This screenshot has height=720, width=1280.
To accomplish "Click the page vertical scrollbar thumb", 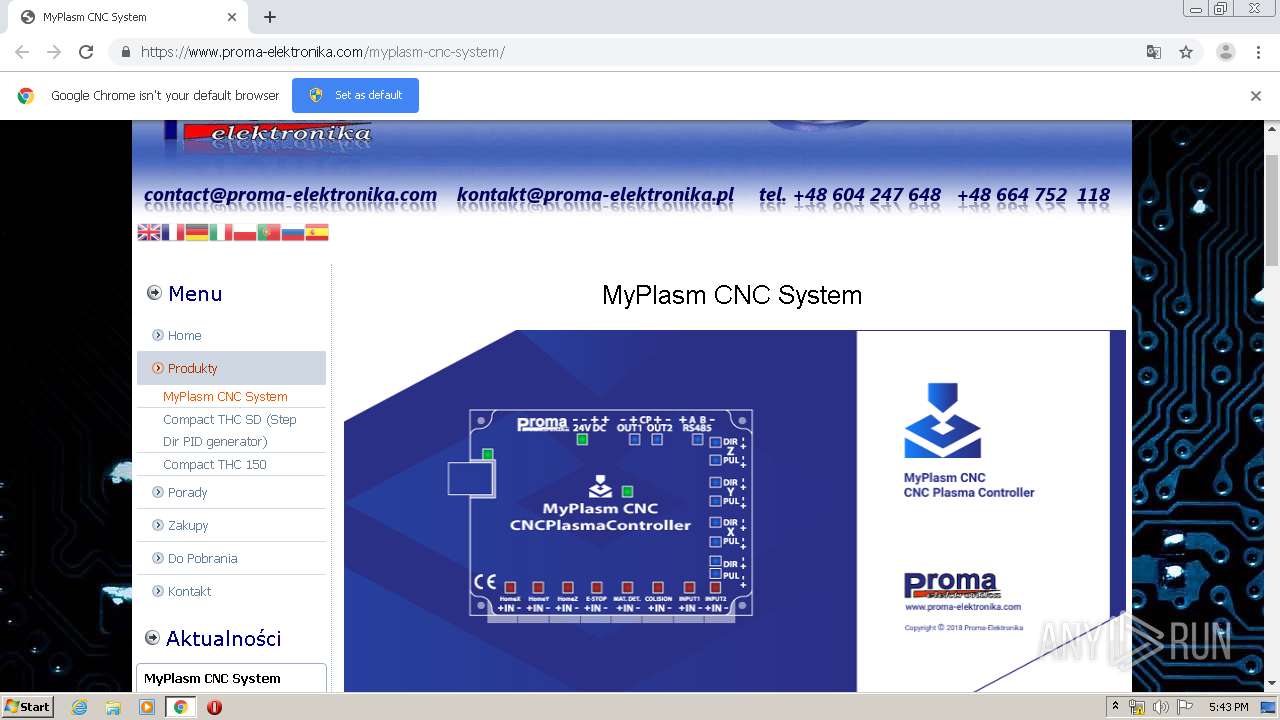I will point(1272,210).
